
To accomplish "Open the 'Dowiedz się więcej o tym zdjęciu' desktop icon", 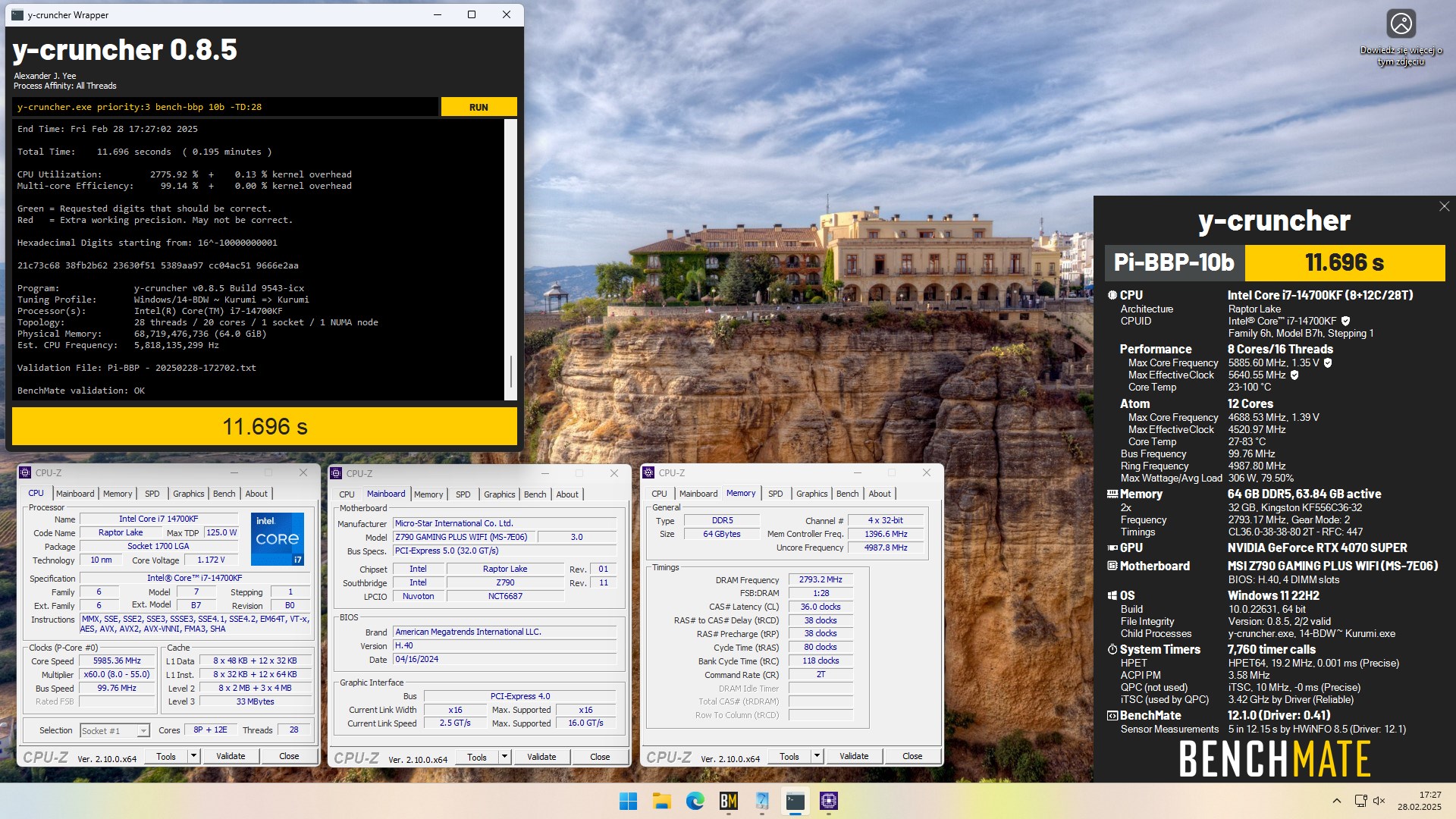I will (1401, 36).
